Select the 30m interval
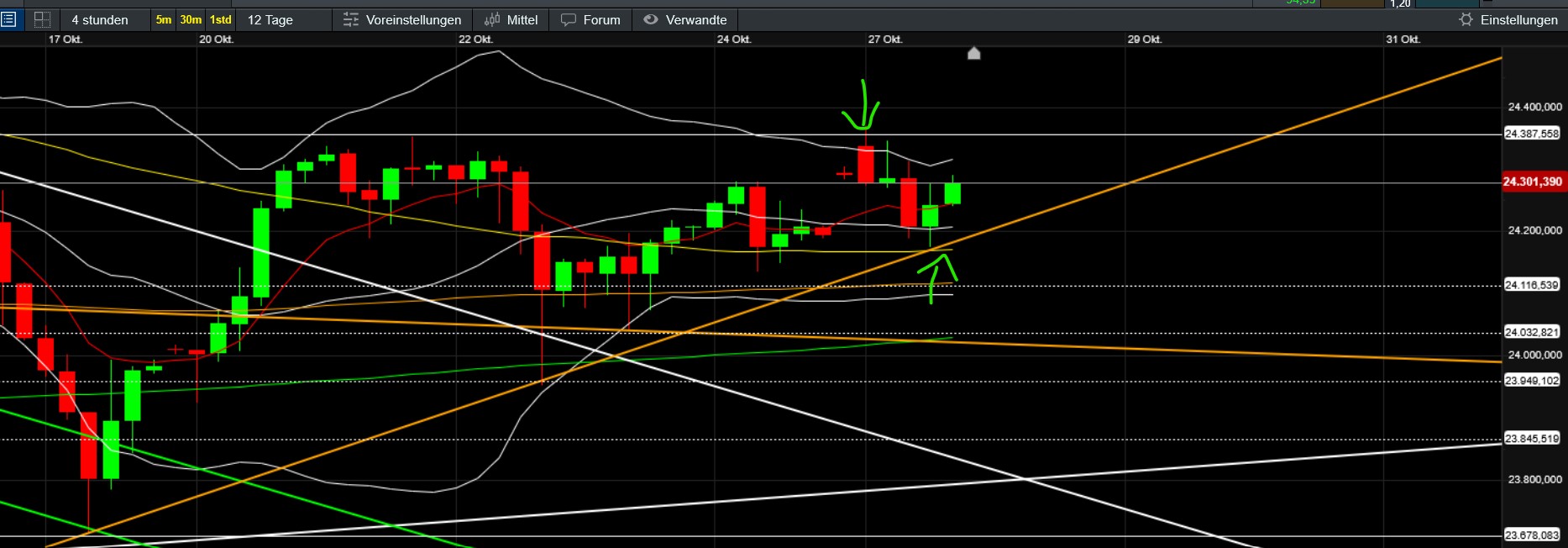1568x548 pixels. tap(191, 19)
